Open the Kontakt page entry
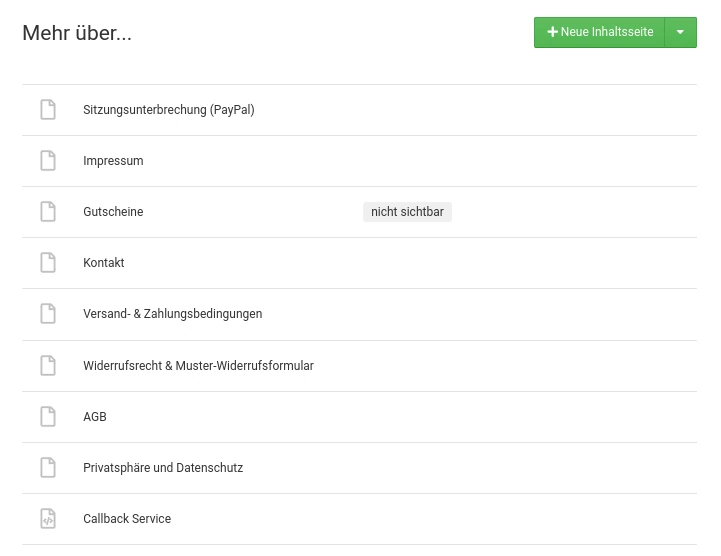The height and width of the screenshot is (556, 721). pyautogui.click(x=103, y=263)
